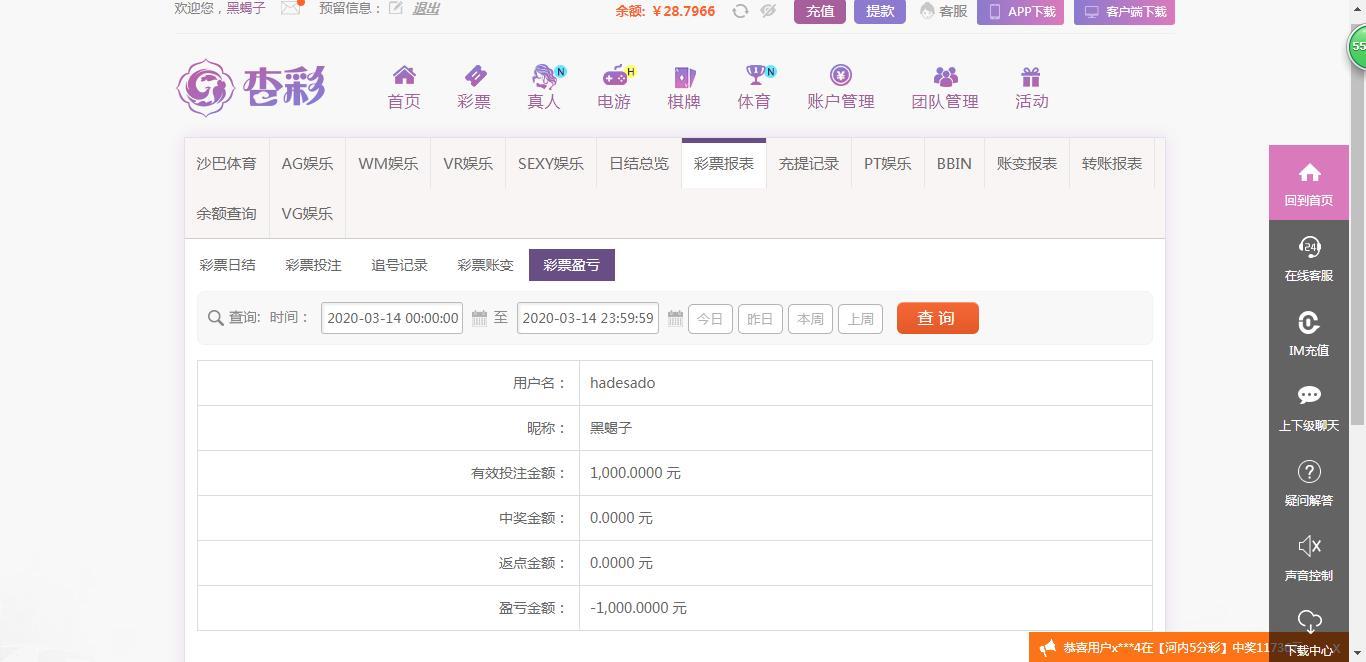Open the start date calendar picker
The height and width of the screenshot is (662, 1366).
point(479,318)
